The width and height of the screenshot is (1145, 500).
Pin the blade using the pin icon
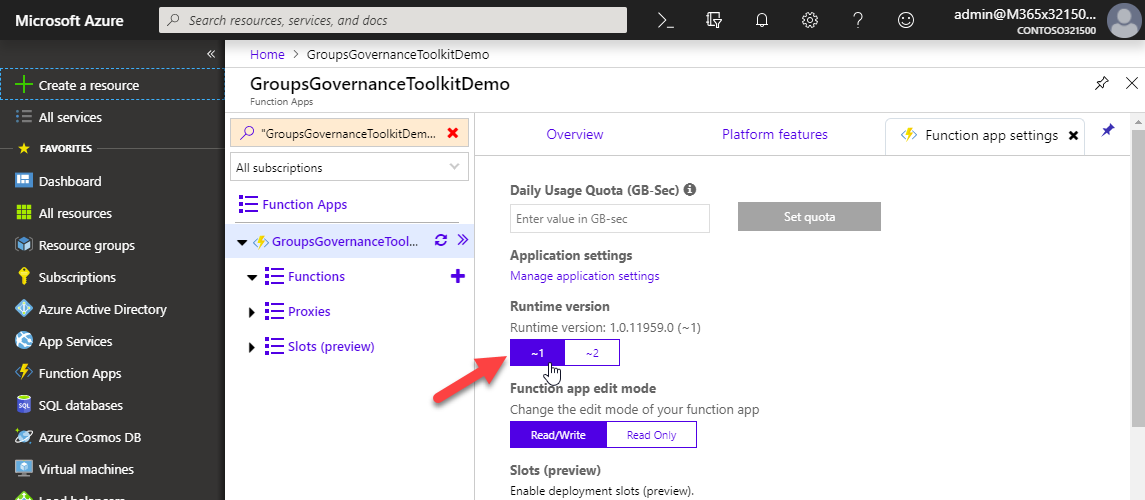(1101, 84)
